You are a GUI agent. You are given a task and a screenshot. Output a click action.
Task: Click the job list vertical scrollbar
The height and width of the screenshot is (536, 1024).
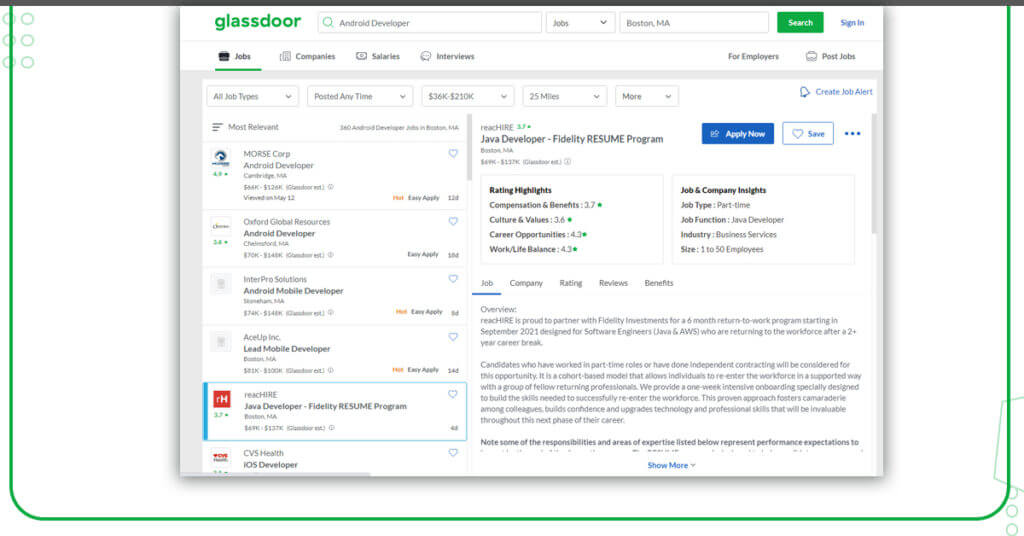[469, 149]
